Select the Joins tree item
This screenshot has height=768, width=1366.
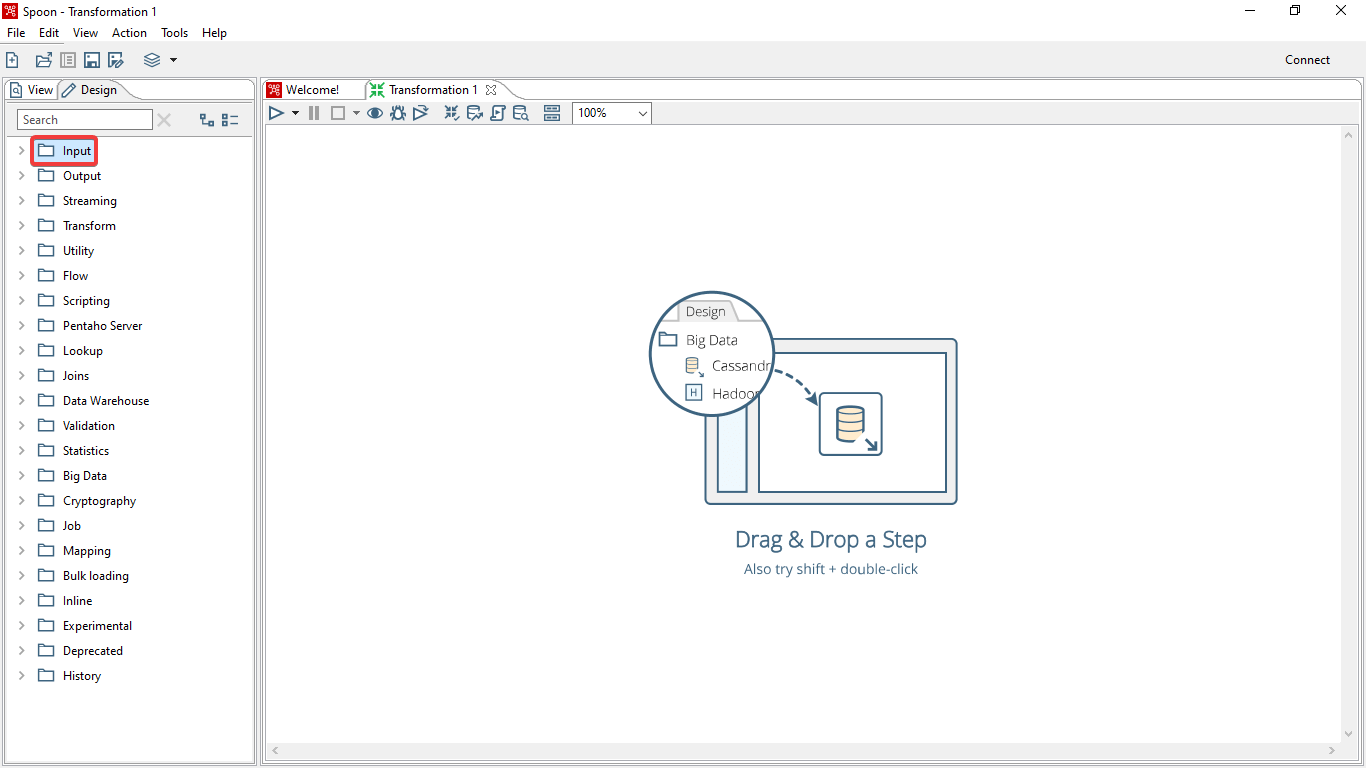pos(63,376)
